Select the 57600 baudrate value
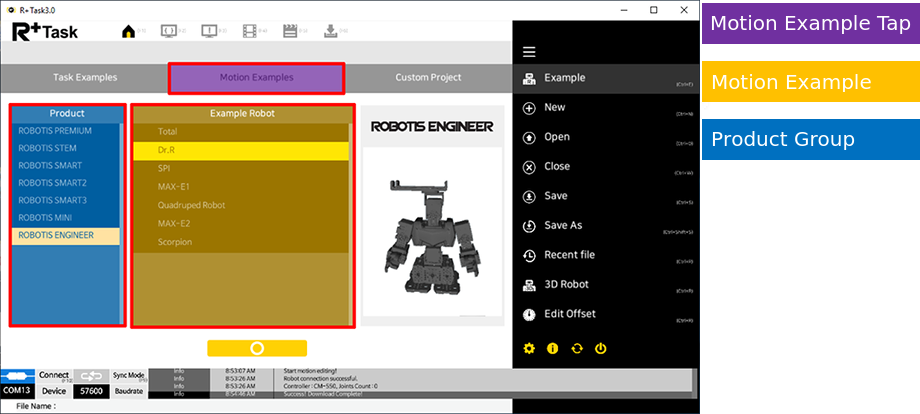Screen dimensions: 920x414 91,391
